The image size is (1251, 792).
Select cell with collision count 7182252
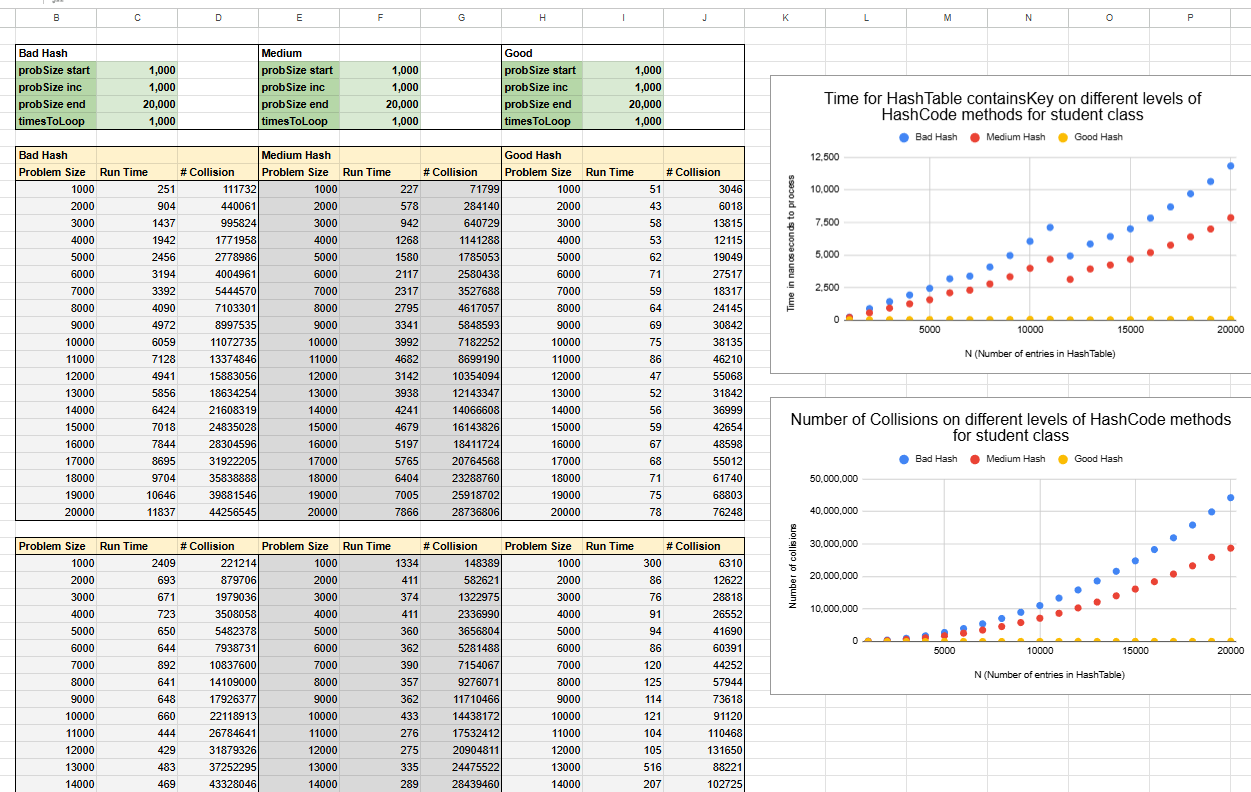coord(461,342)
